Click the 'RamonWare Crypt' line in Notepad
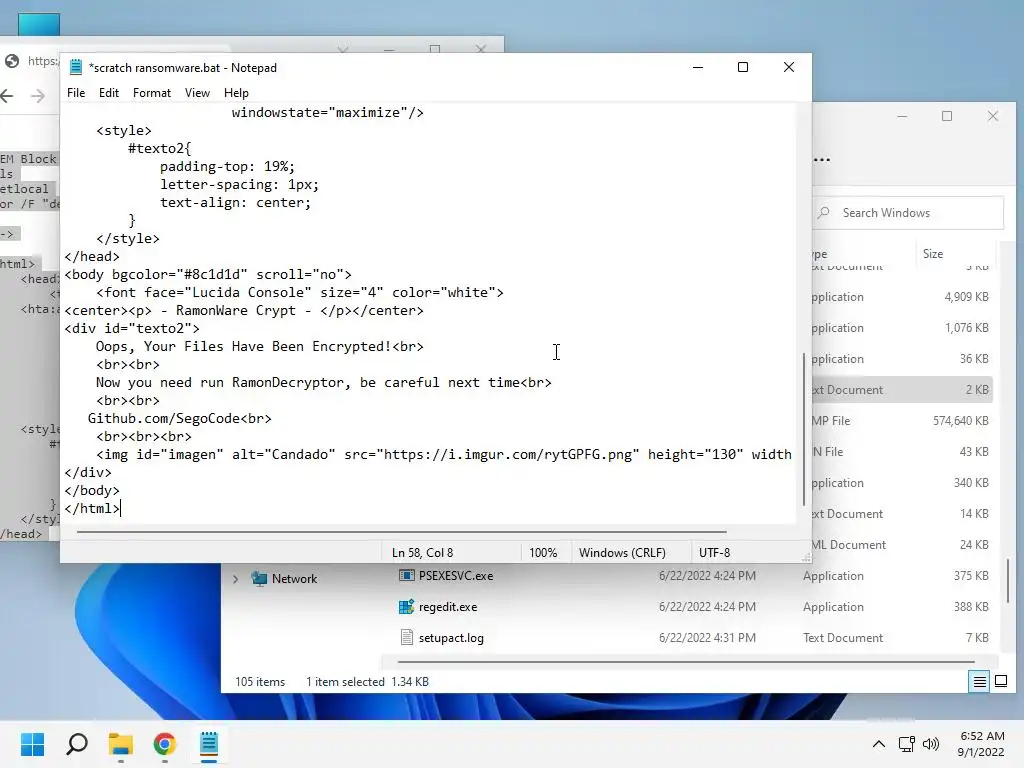 244,311
